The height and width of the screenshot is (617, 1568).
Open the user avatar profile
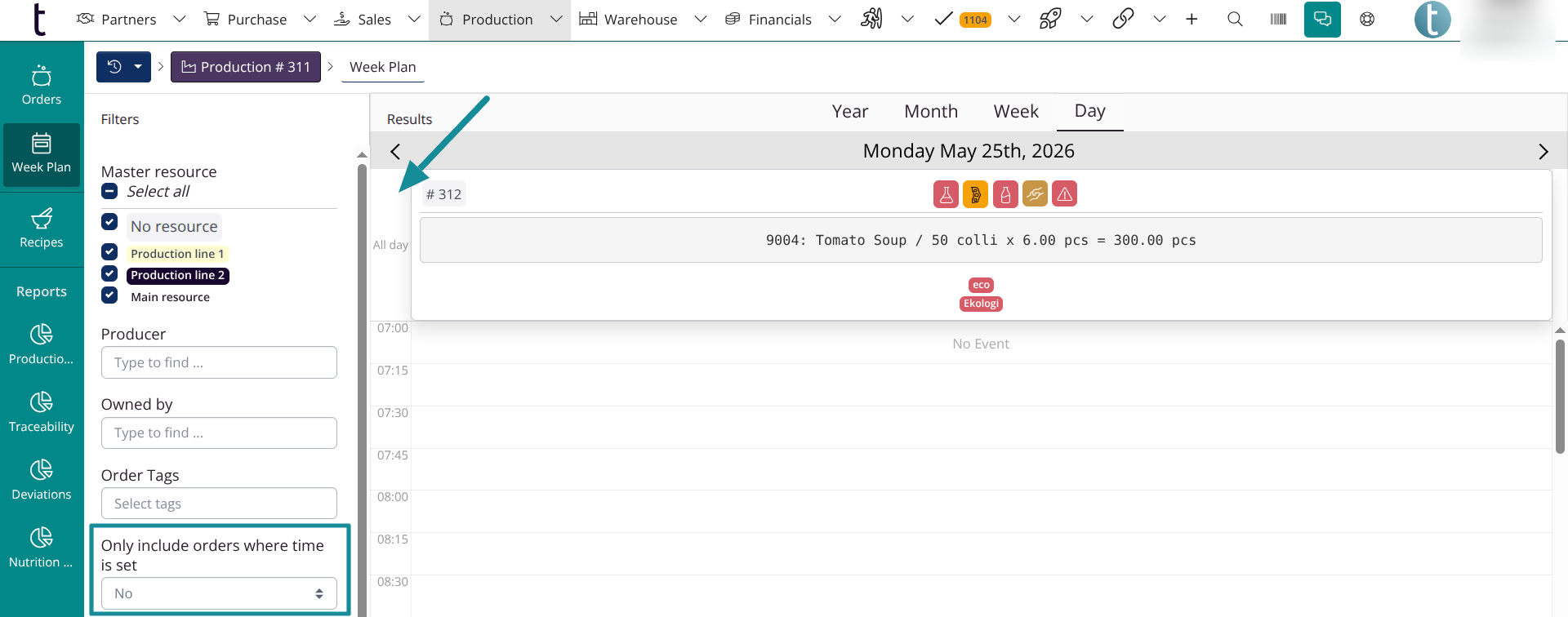click(1432, 20)
